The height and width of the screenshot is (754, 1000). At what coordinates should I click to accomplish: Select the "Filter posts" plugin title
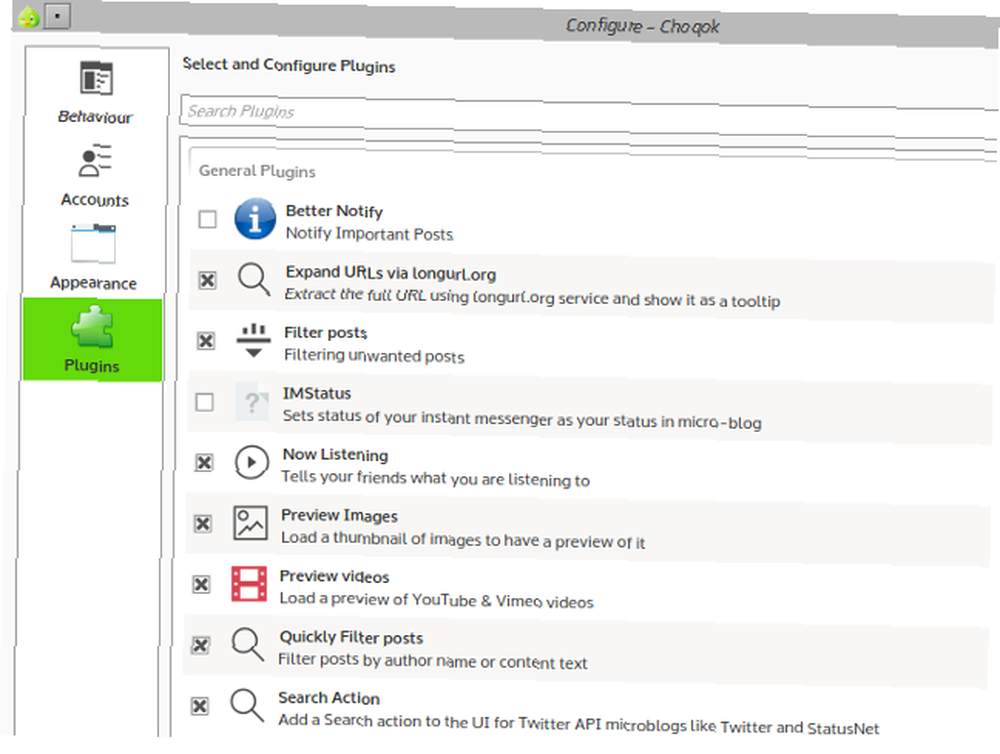pyautogui.click(x=325, y=332)
